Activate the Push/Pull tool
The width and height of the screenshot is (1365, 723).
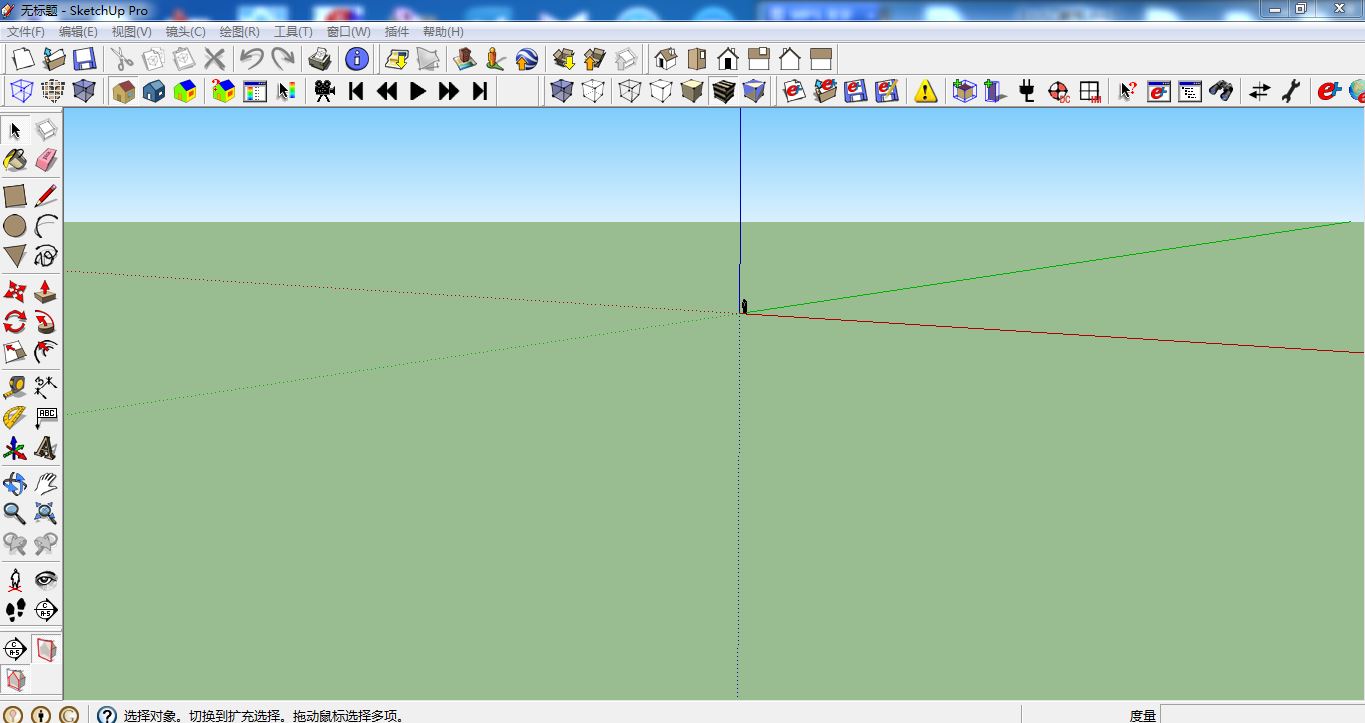pyautogui.click(x=46, y=291)
